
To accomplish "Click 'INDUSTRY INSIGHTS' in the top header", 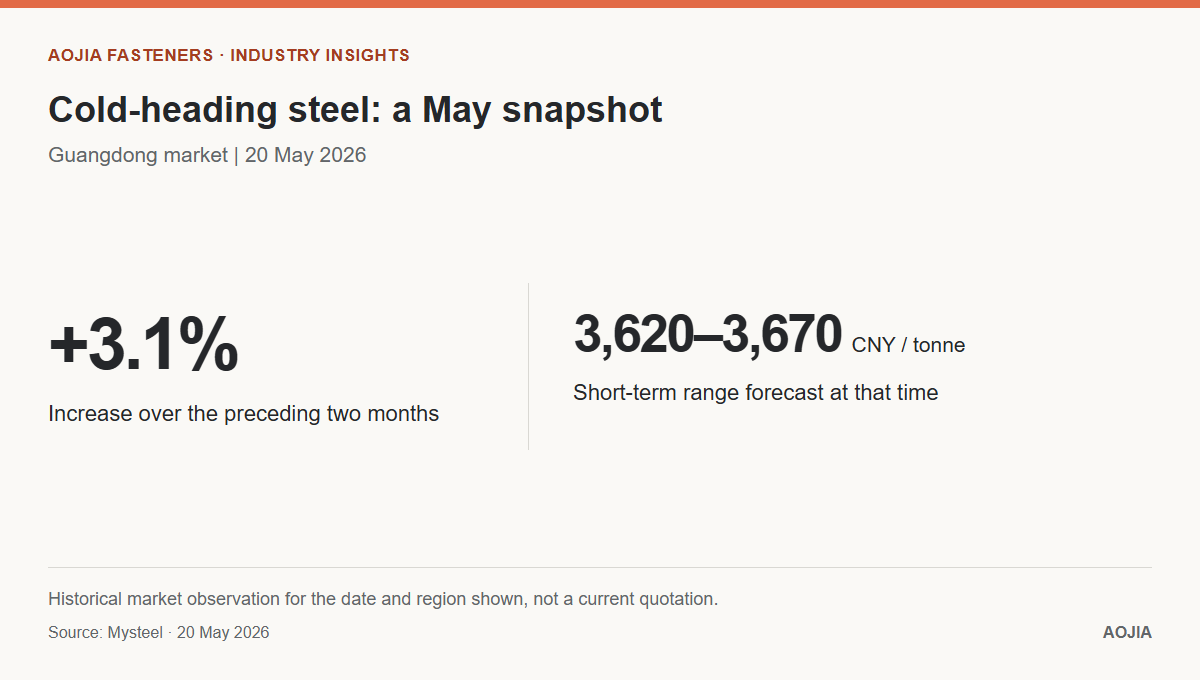I will pyautogui.click(x=320, y=55).
